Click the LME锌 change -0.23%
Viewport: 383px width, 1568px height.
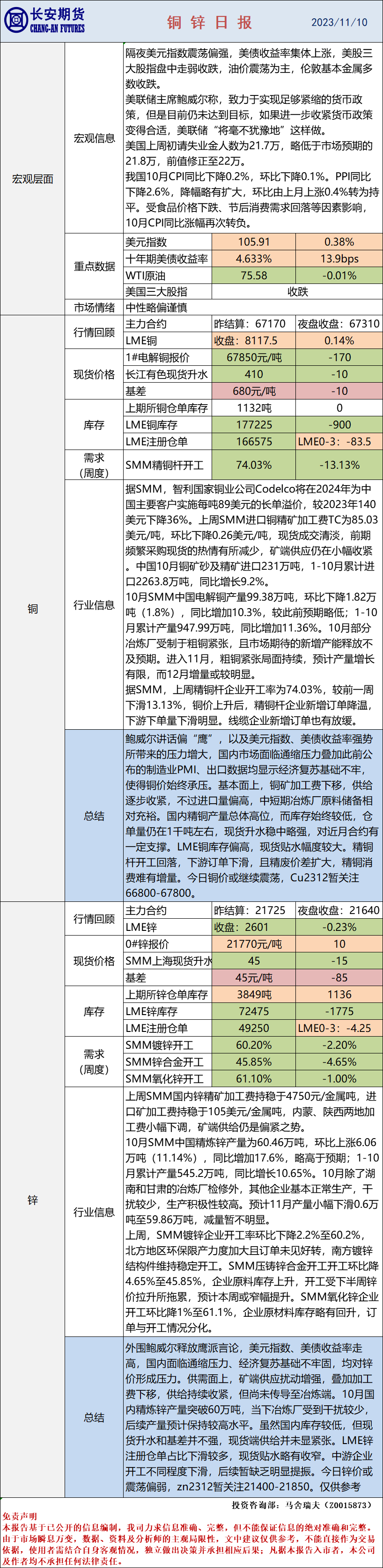click(339, 927)
